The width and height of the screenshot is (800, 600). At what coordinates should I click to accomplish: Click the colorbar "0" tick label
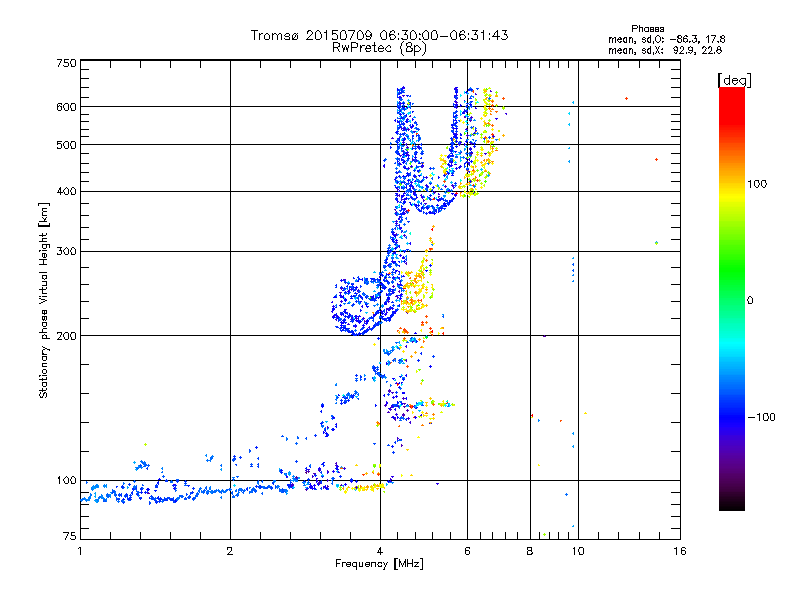pyautogui.click(x=750, y=300)
